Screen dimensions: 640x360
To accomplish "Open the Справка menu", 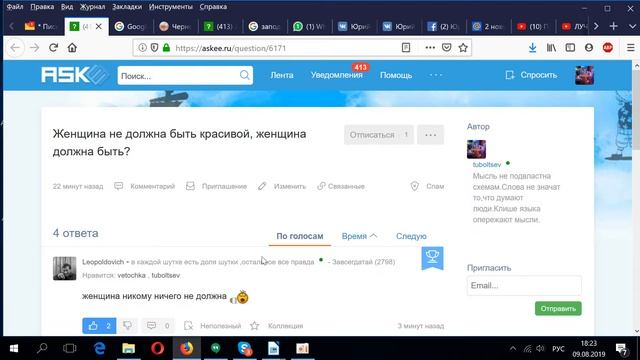I will (x=213, y=7).
